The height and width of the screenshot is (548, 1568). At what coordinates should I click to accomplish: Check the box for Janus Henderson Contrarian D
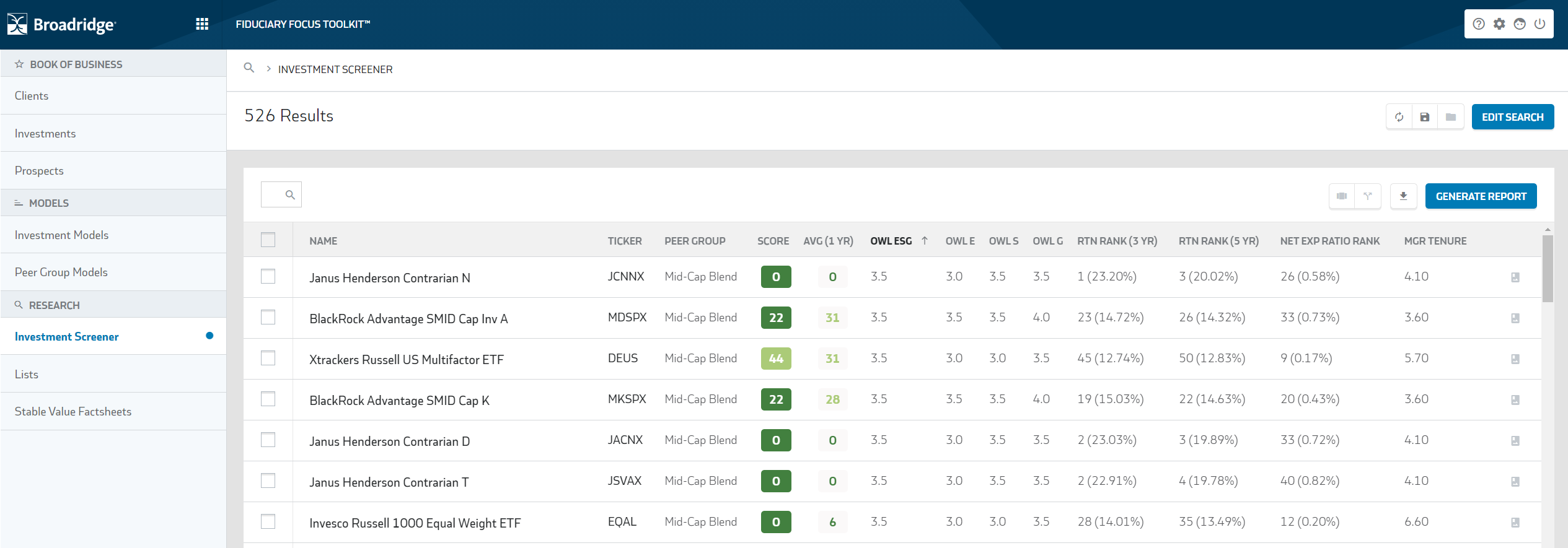268,440
